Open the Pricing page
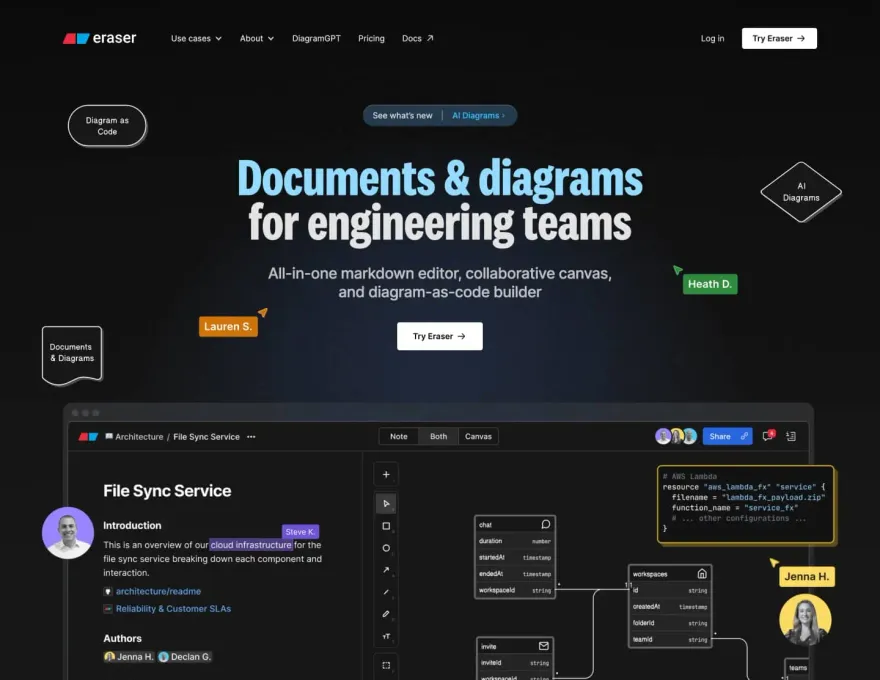This screenshot has height=680, width=880. click(x=371, y=38)
